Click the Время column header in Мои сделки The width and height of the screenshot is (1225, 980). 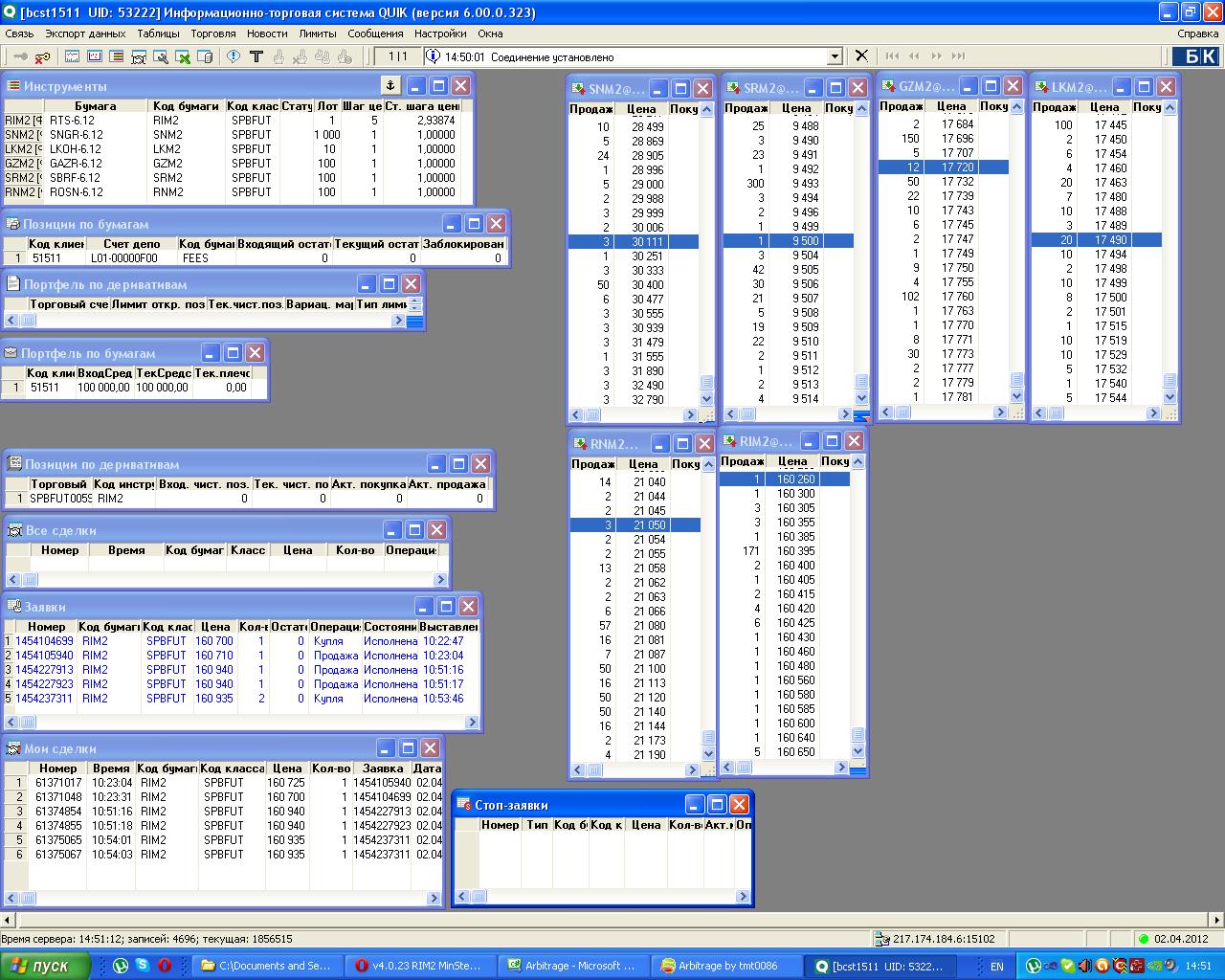[111, 768]
